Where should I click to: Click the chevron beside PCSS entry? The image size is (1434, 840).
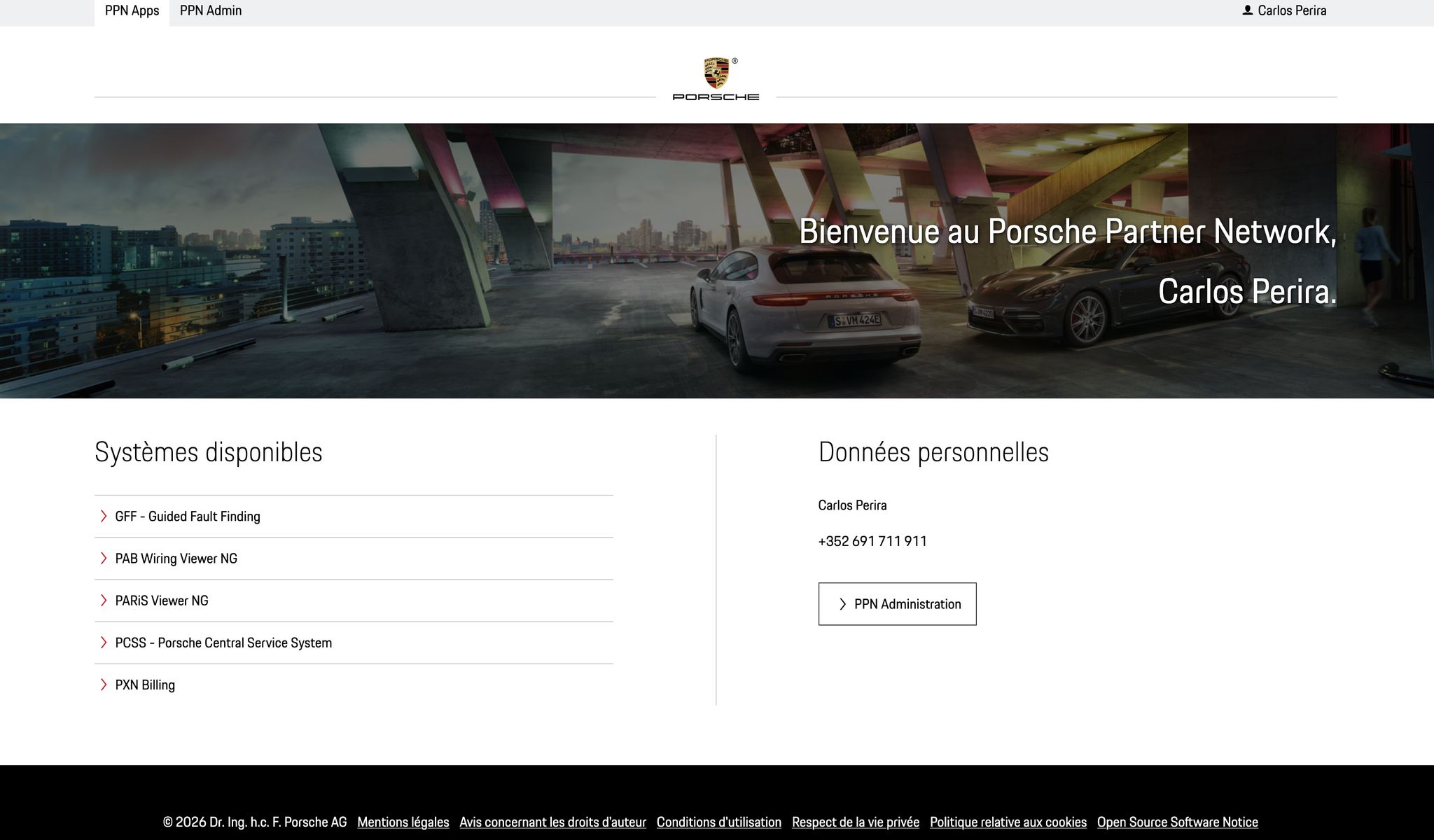point(104,643)
